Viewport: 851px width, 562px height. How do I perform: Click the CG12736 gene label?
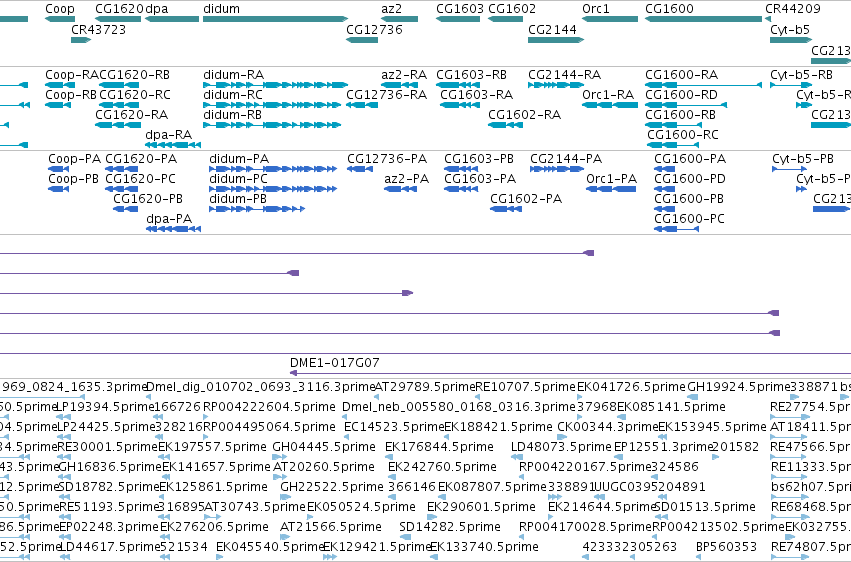[x=374, y=30]
